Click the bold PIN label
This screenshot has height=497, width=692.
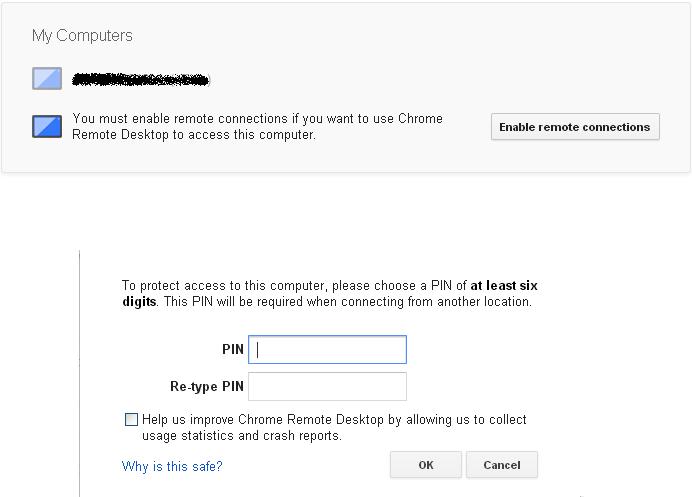[x=233, y=349]
